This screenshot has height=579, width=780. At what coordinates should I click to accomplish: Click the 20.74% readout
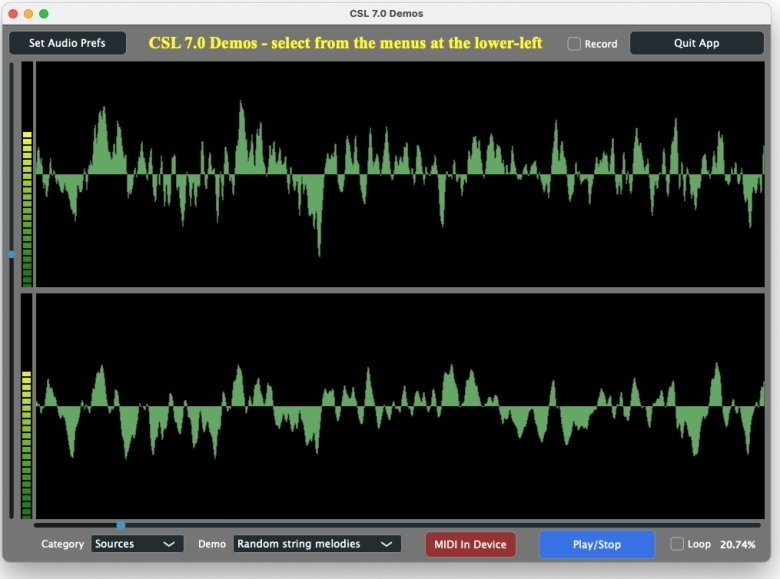pyautogui.click(x=737, y=544)
